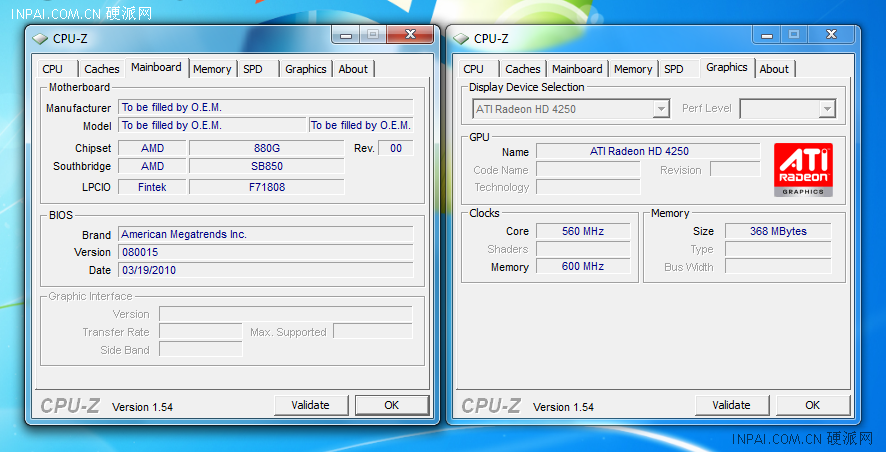This screenshot has height=452, width=886.
Task: Click the empty Shaders clock field
Action: tap(583, 249)
